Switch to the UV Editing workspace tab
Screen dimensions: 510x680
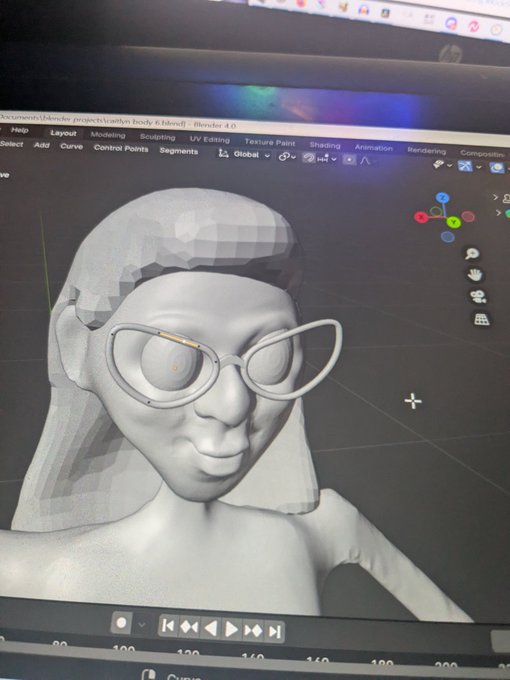210,139
